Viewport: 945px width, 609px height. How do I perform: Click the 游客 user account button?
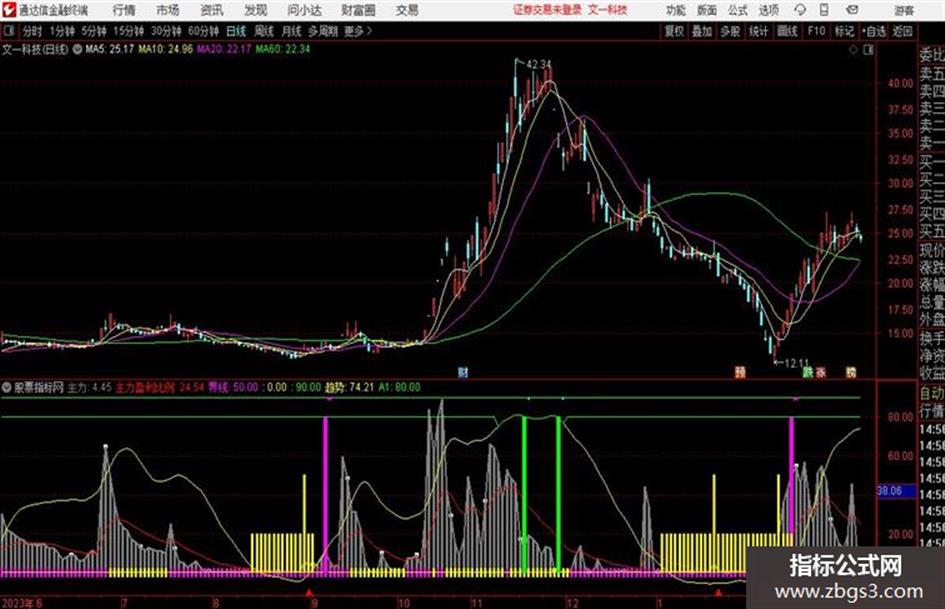(903, 10)
